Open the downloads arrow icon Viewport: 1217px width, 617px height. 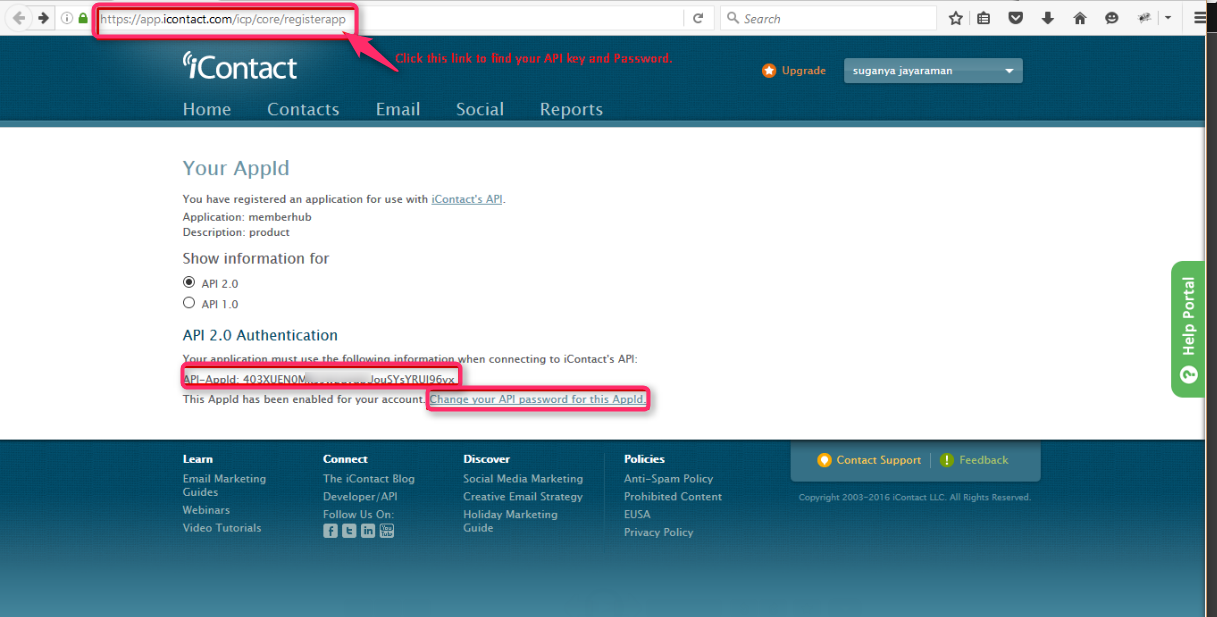click(x=1047, y=18)
